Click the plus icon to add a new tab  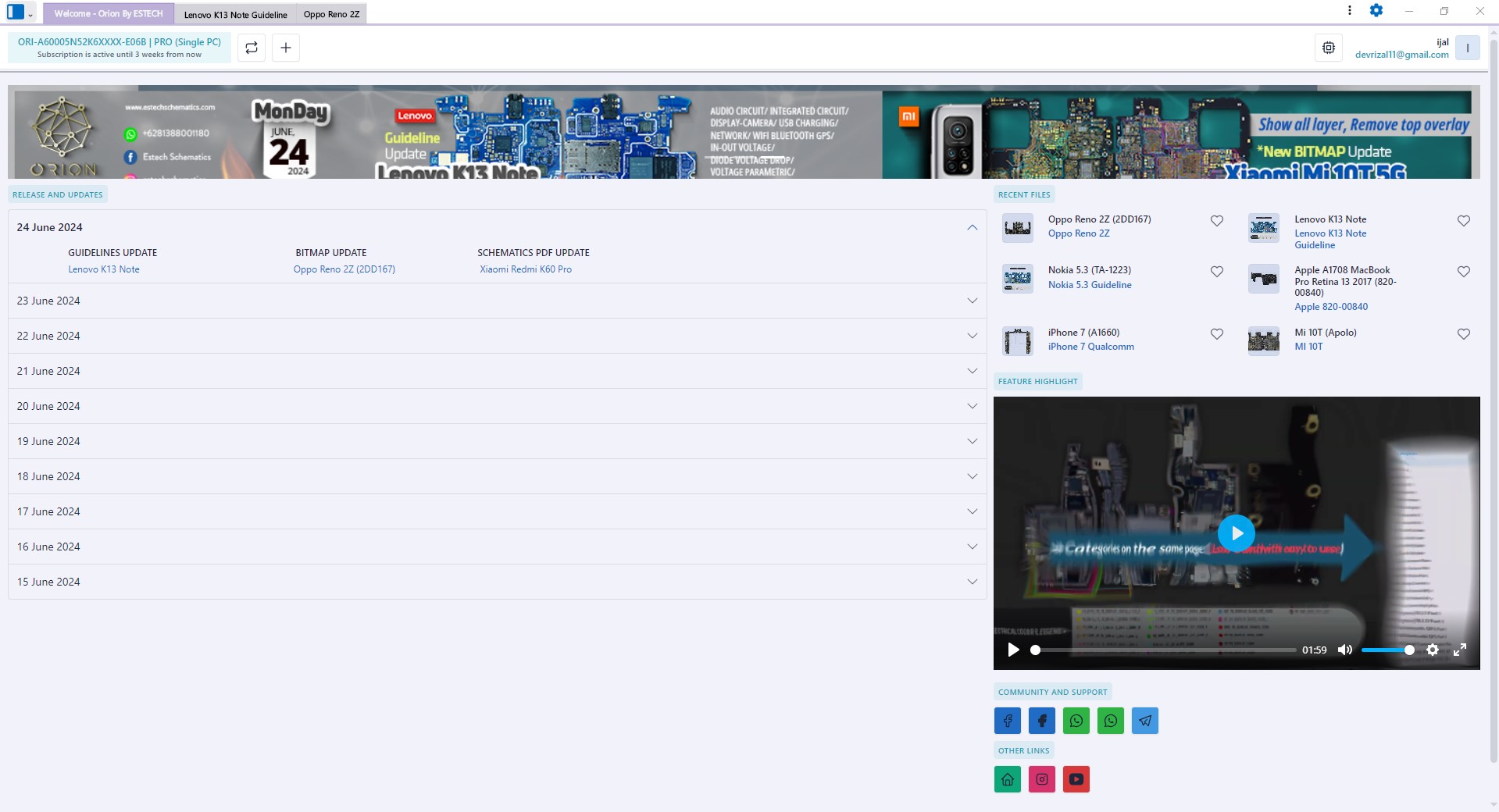click(285, 48)
